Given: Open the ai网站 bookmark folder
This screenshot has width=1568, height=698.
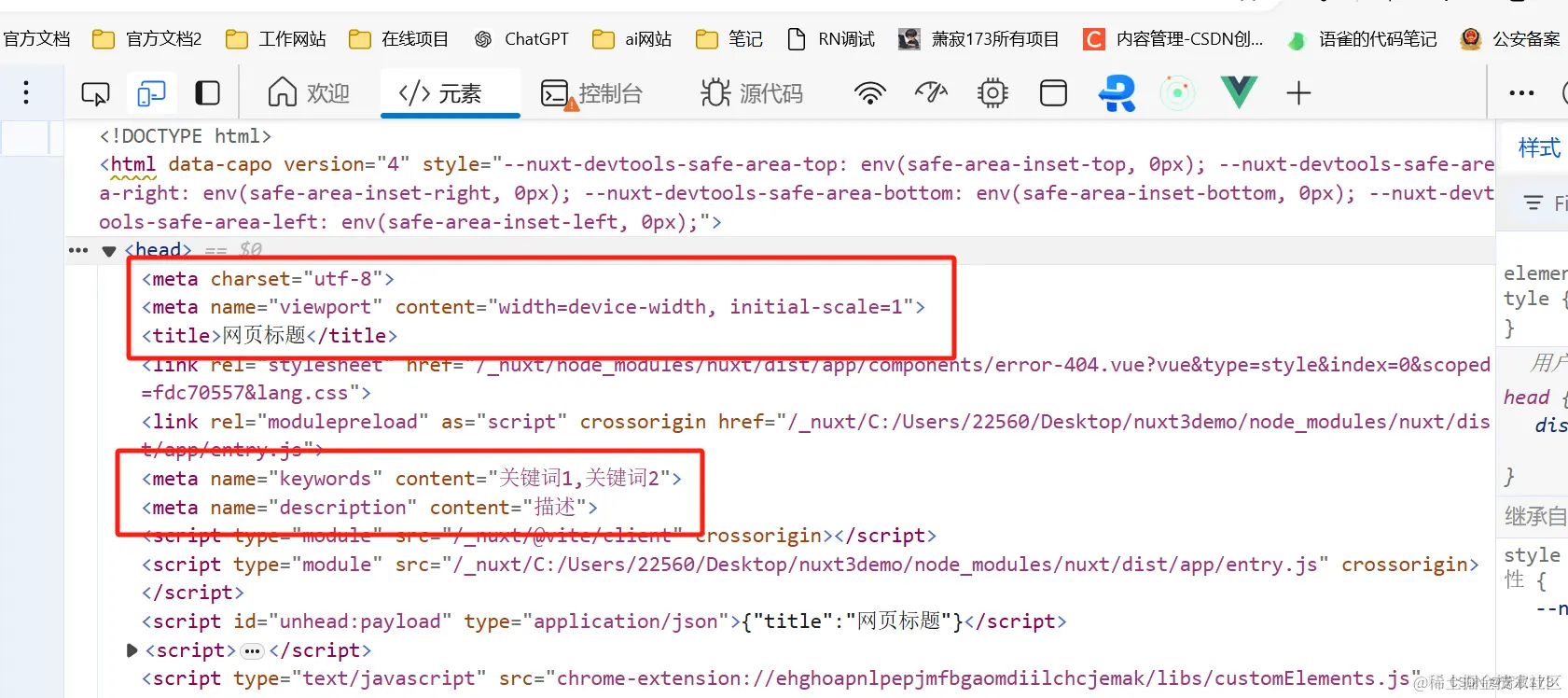Looking at the screenshot, I should (x=632, y=39).
